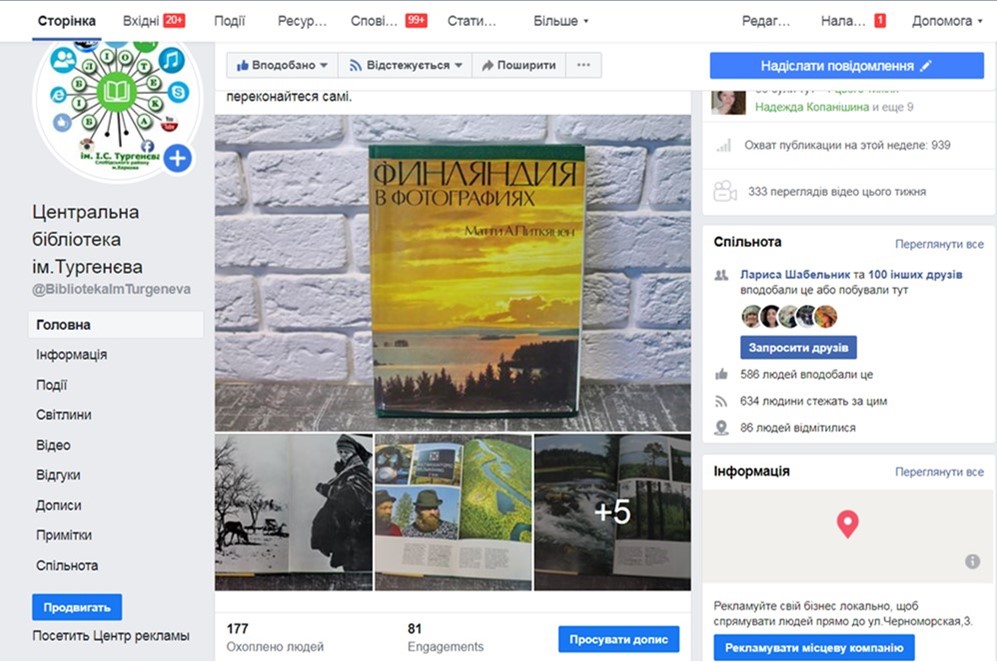Select Головна in the sidebar
The width and height of the screenshot is (997, 662).
[116, 325]
